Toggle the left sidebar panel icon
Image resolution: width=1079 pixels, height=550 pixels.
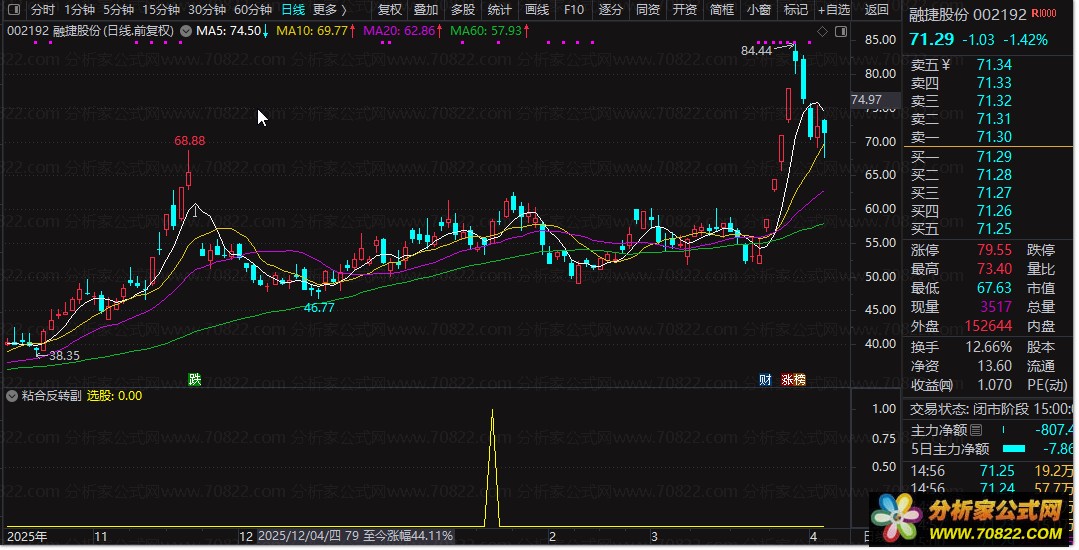[14, 10]
